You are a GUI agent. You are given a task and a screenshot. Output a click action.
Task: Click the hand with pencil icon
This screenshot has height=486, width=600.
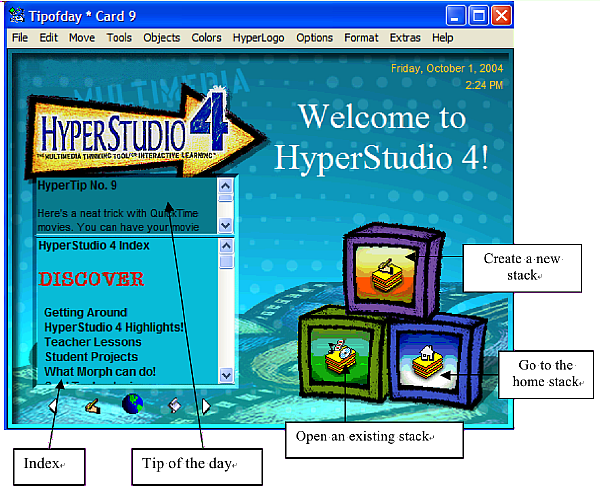point(93,406)
